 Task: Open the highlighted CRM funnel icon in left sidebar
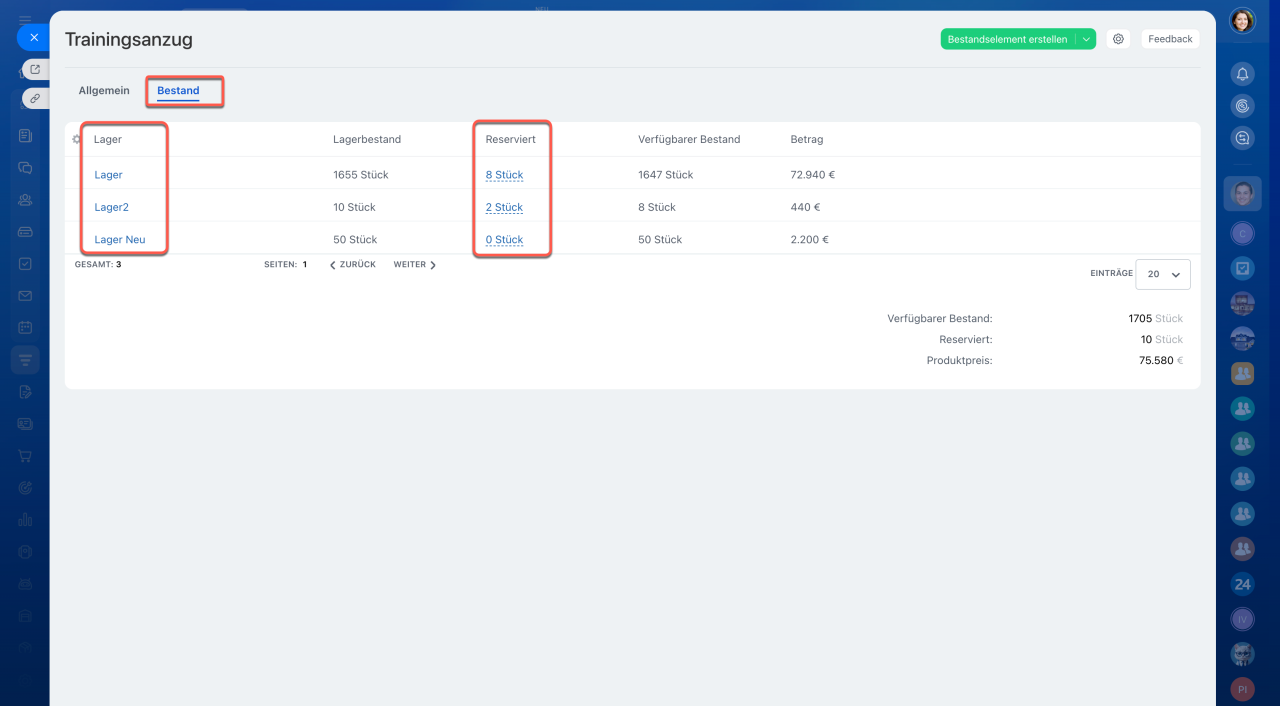[25, 359]
